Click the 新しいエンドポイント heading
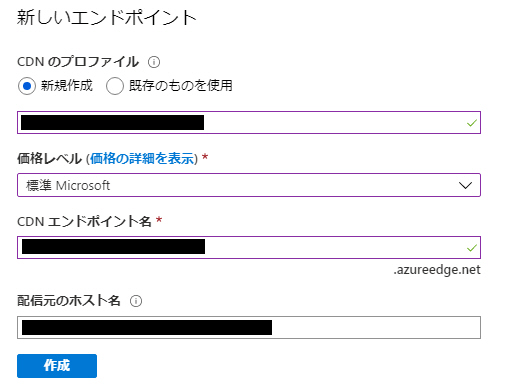506x390 pixels. pyautogui.click(x=106, y=17)
